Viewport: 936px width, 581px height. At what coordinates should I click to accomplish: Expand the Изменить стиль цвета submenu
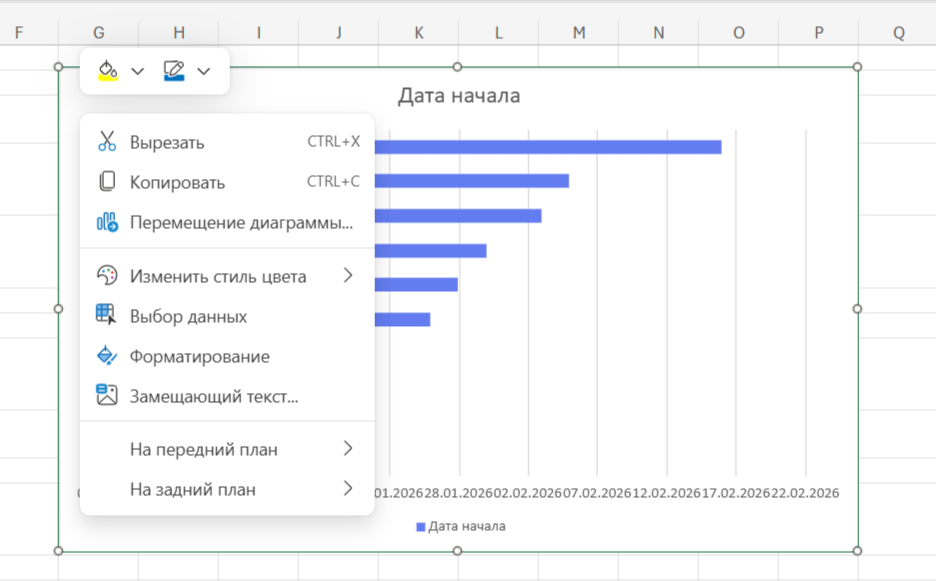tap(348, 278)
